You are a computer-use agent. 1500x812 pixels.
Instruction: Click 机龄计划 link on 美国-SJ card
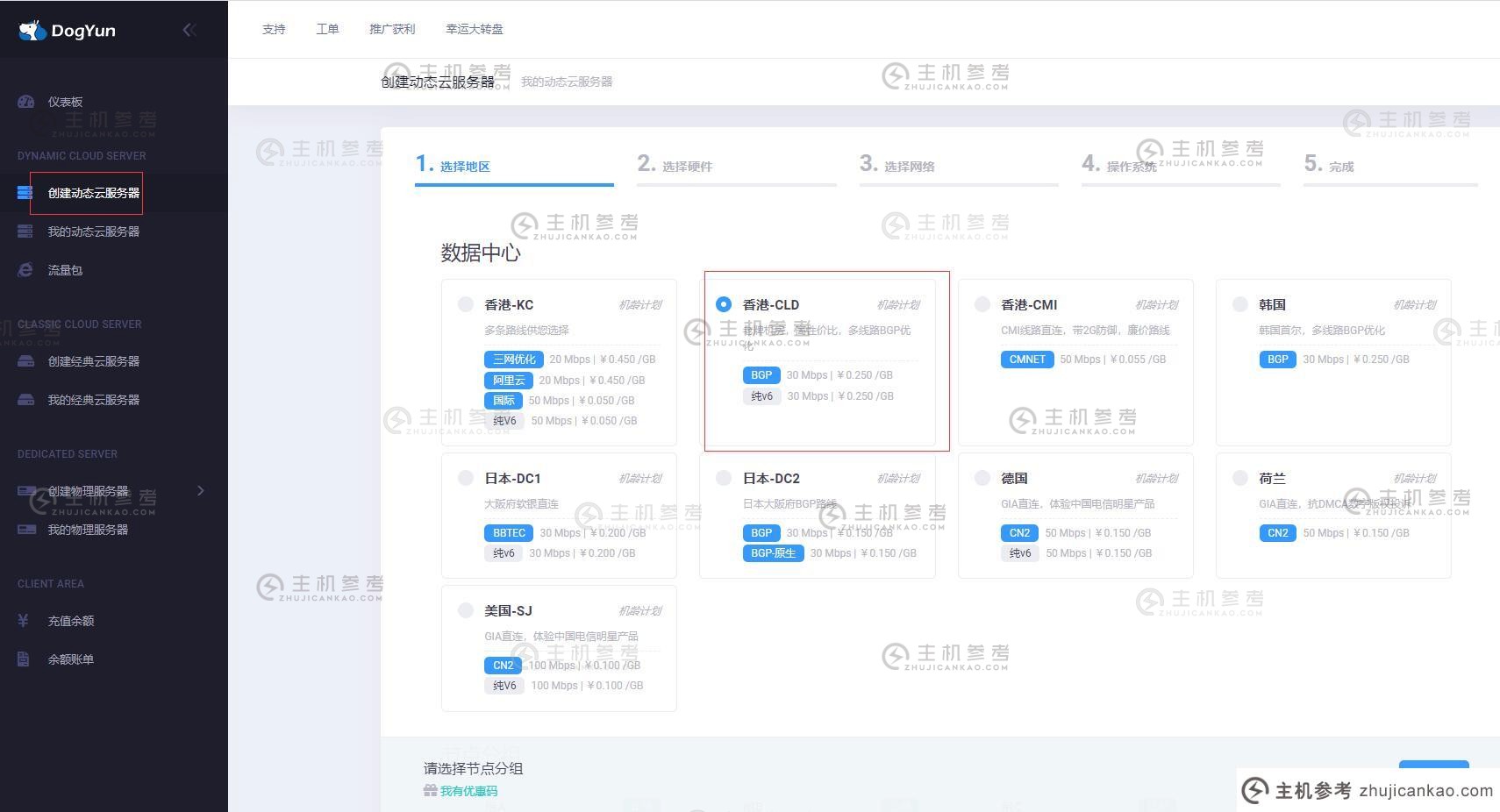[x=640, y=610]
